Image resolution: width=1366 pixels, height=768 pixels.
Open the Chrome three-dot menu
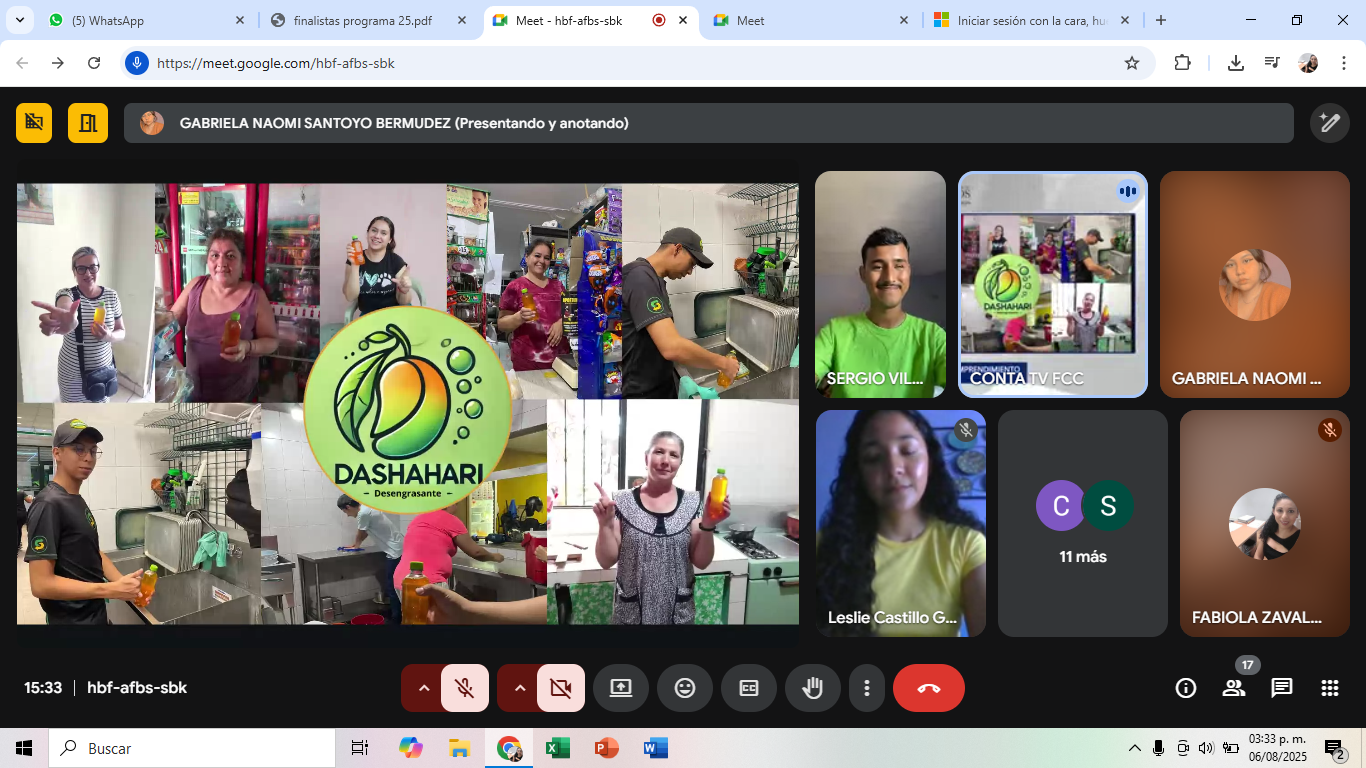coord(1344,63)
